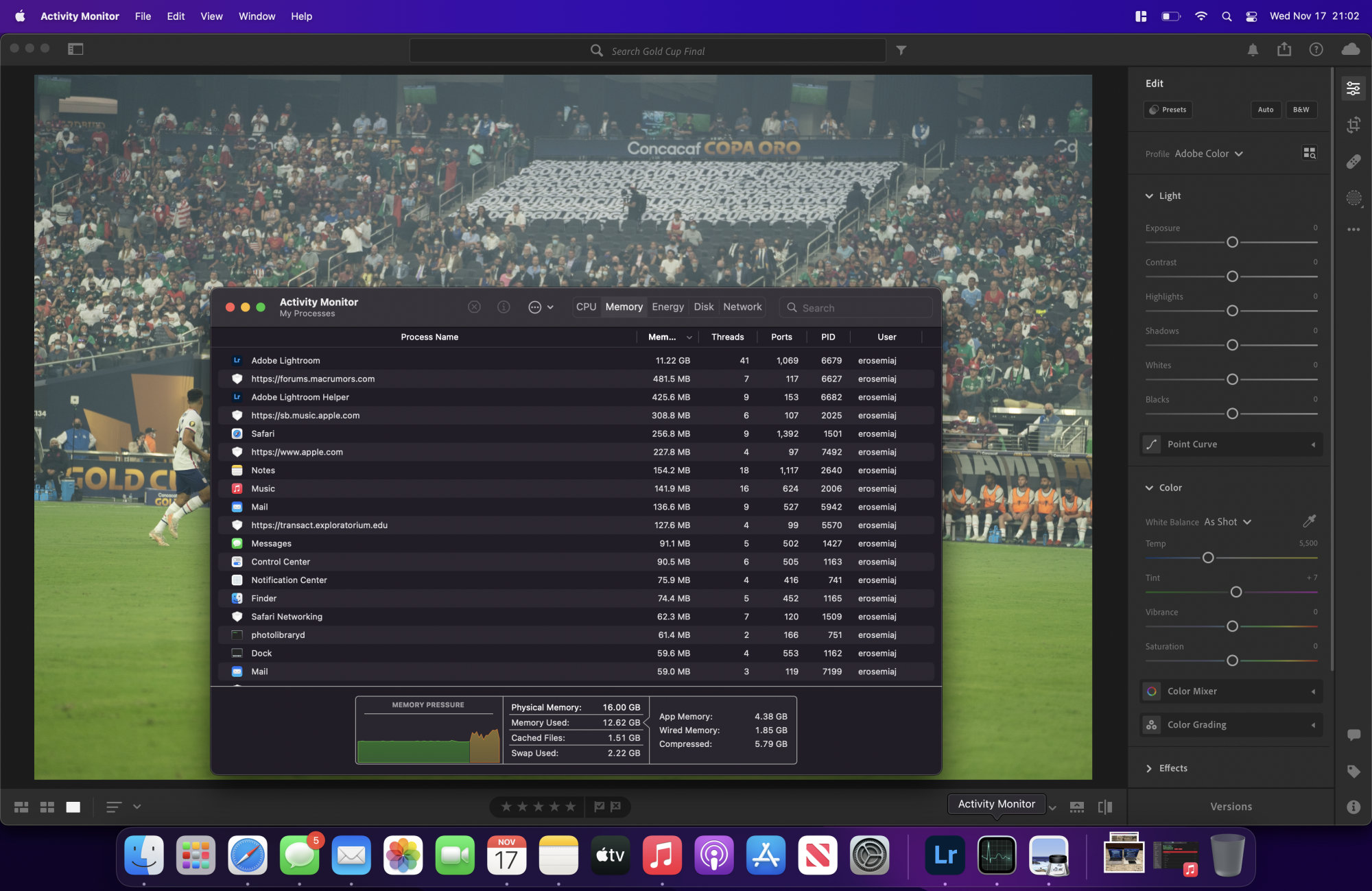The height and width of the screenshot is (891, 1372).
Task: Sort by the Process Name column header
Action: coord(429,337)
